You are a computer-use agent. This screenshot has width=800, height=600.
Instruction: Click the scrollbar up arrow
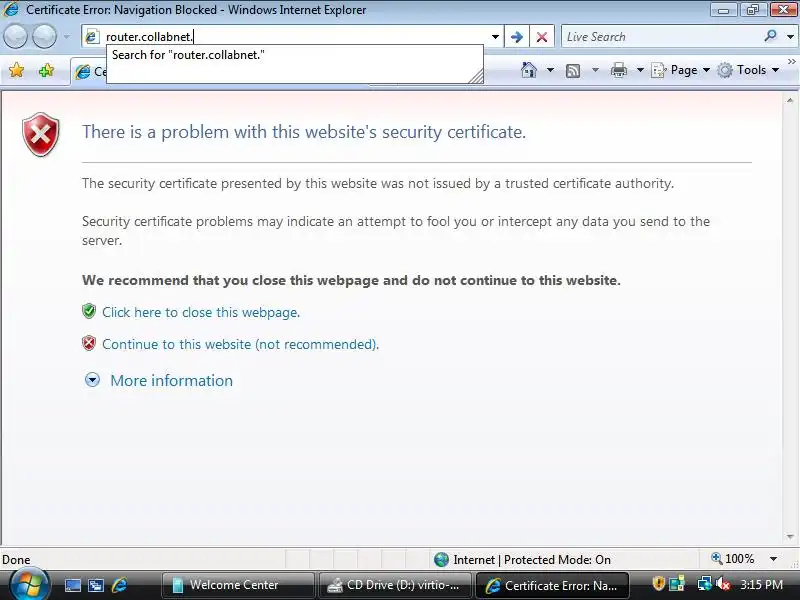[790, 101]
